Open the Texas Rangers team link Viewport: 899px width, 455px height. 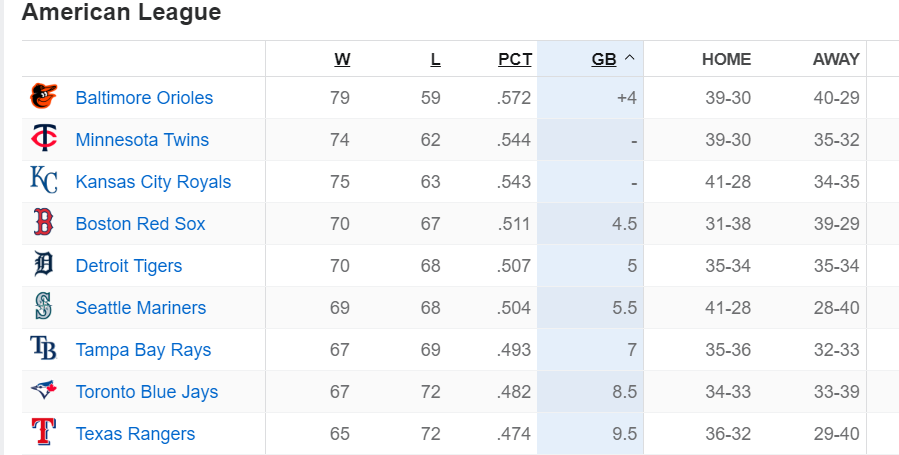(135, 434)
